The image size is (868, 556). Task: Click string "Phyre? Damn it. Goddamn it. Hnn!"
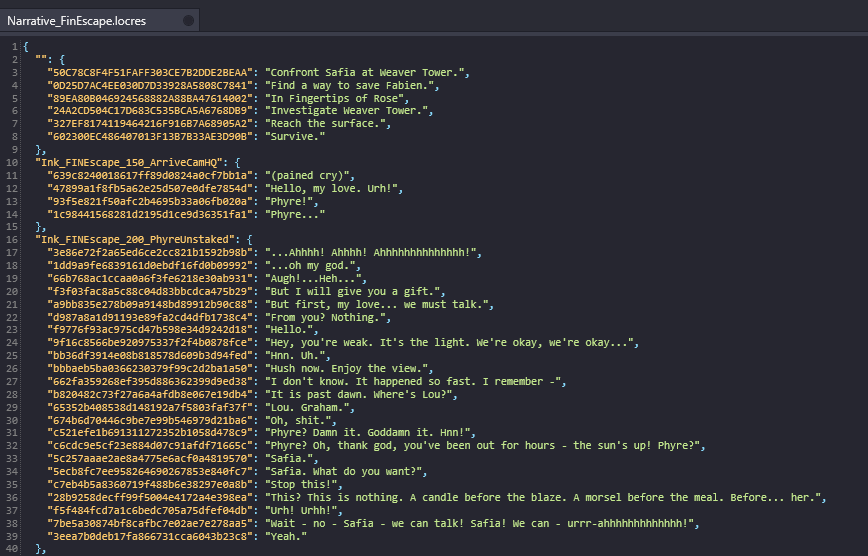pos(367,432)
